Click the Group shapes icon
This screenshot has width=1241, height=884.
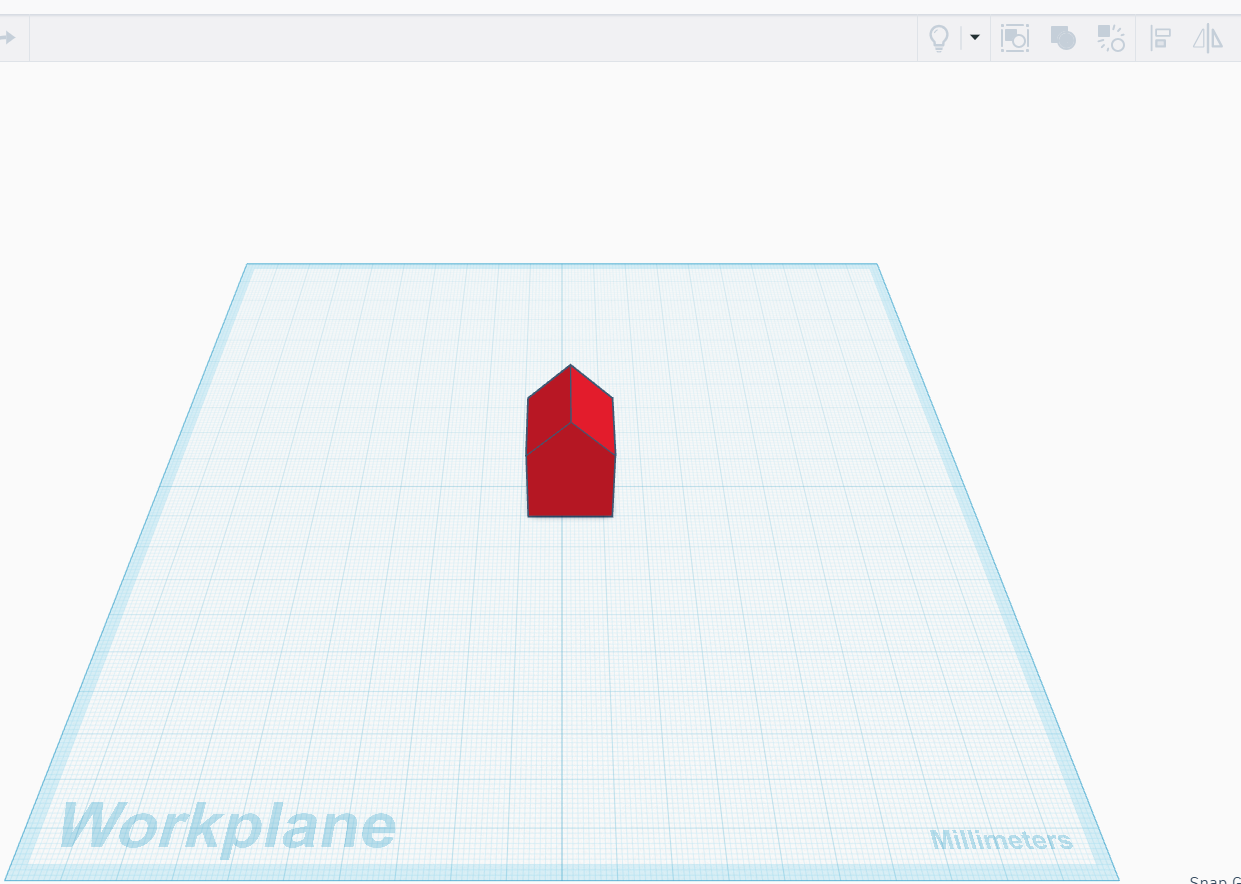(1015, 39)
